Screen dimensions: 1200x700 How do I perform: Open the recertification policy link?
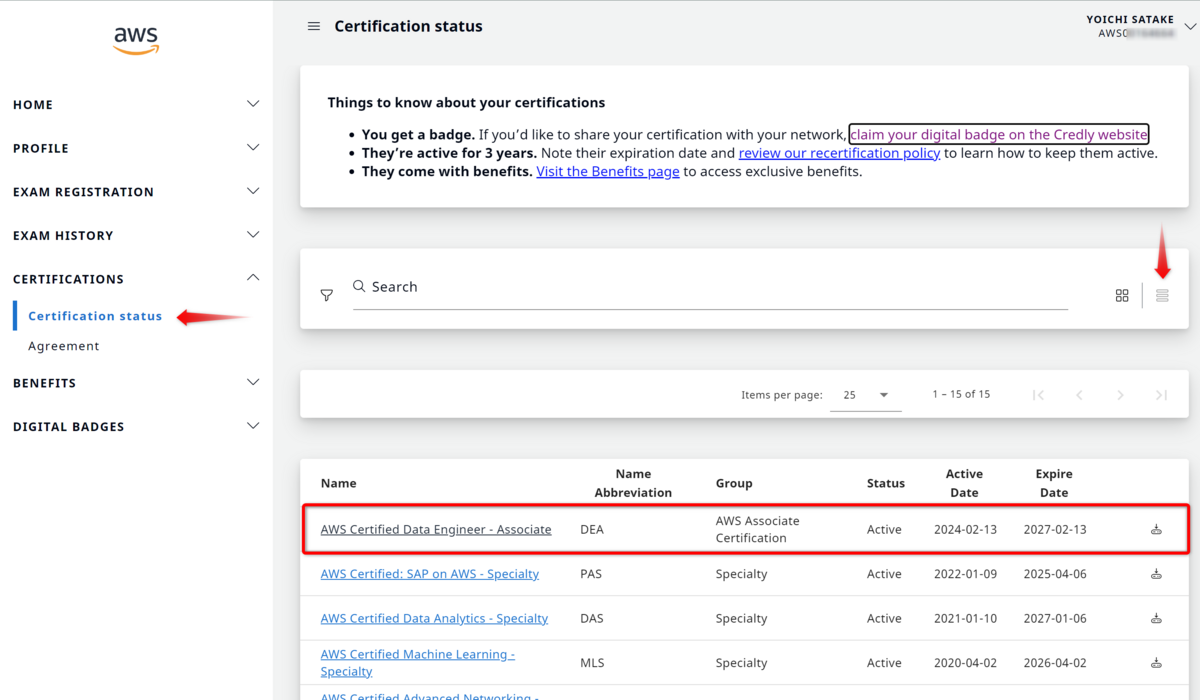(839, 152)
